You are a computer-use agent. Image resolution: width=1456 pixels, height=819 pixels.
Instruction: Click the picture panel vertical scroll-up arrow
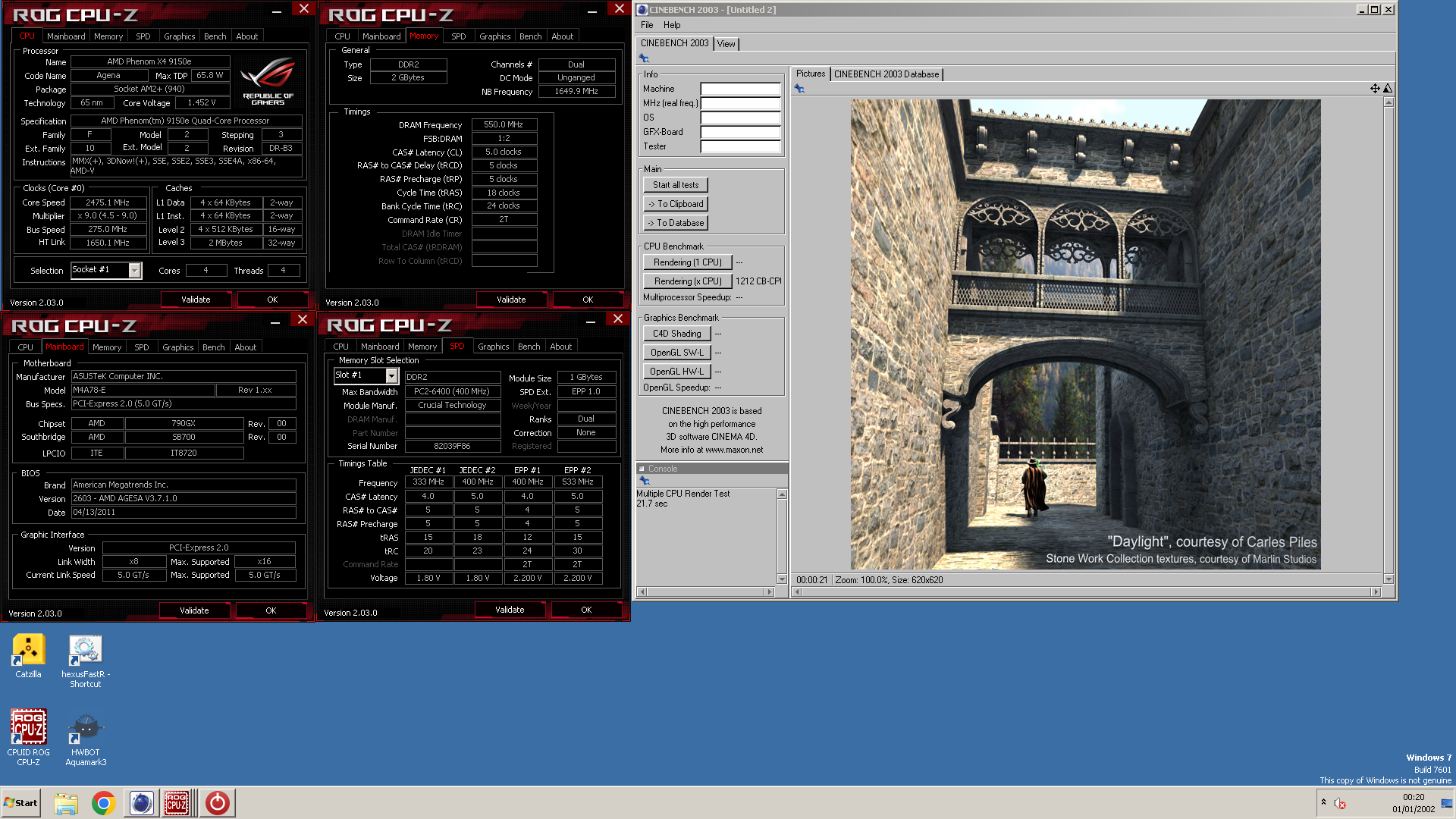(1389, 102)
